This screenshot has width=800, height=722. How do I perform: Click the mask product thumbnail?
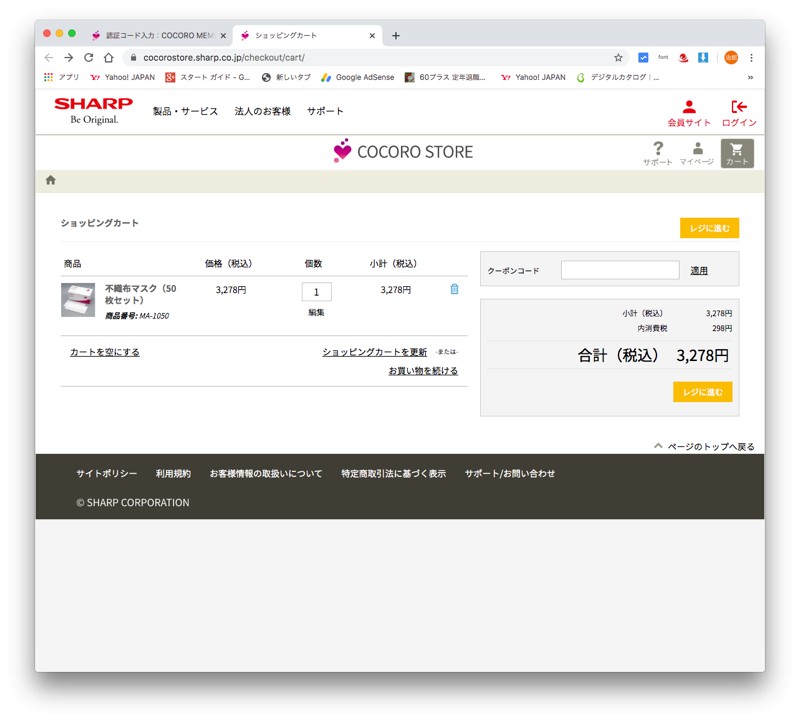[x=78, y=300]
